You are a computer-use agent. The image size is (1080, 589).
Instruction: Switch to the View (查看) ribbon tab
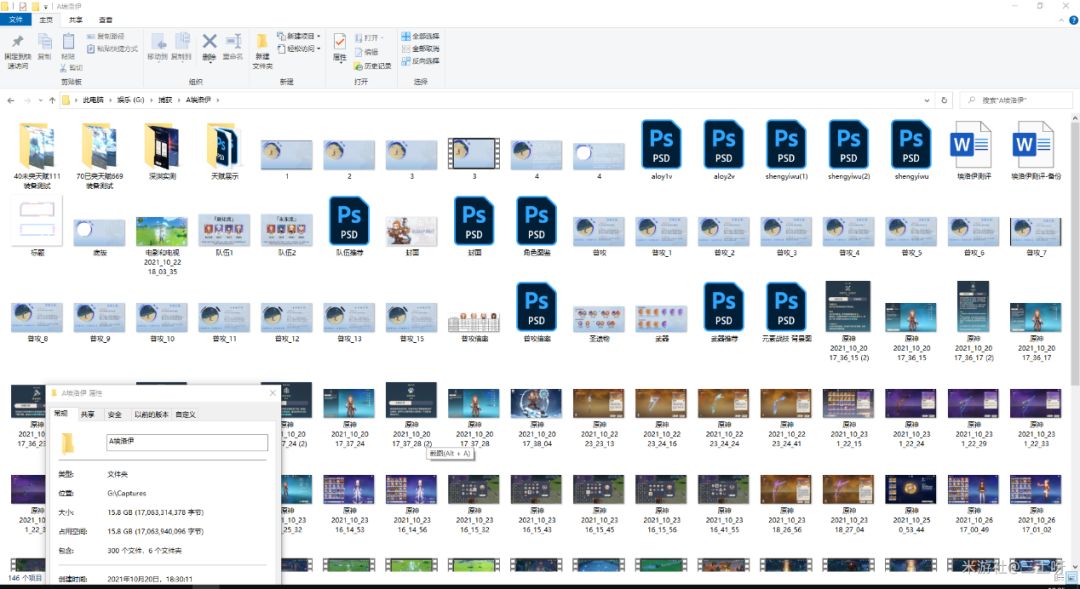[106, 19]
